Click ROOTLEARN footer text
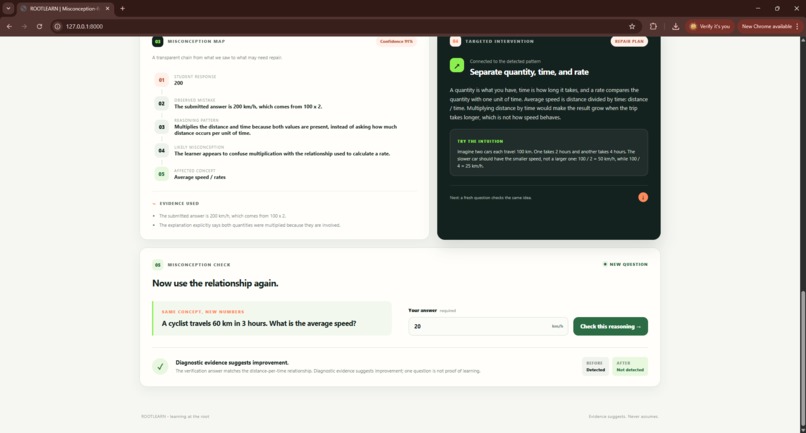The height and width of the screenshot is (433, 806). pyautogui.click(x=175, y=417)
